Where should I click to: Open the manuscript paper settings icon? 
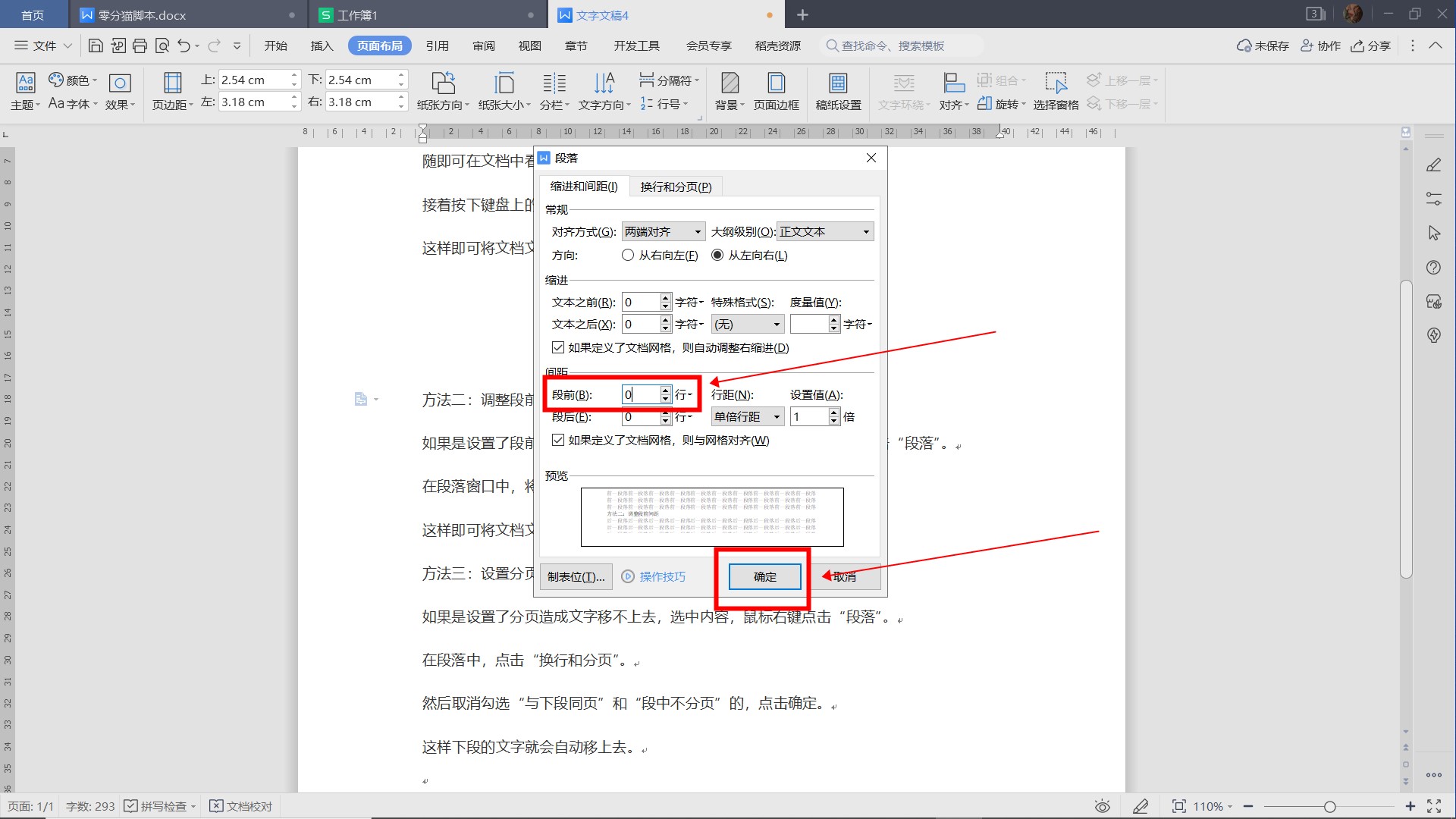tap(838, 83)
